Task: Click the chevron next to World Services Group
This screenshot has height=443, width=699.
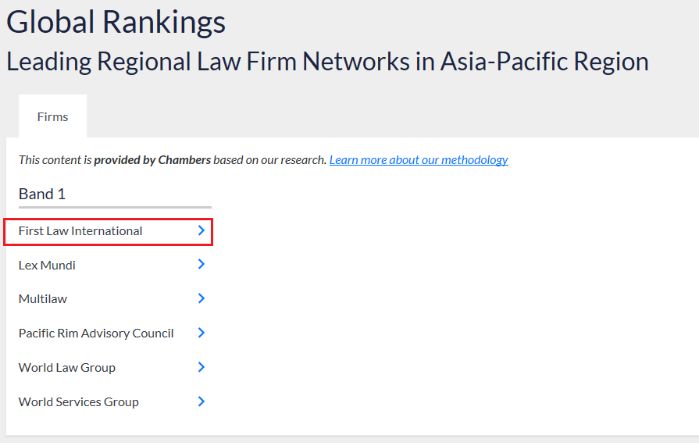Action: pos(201,401)
